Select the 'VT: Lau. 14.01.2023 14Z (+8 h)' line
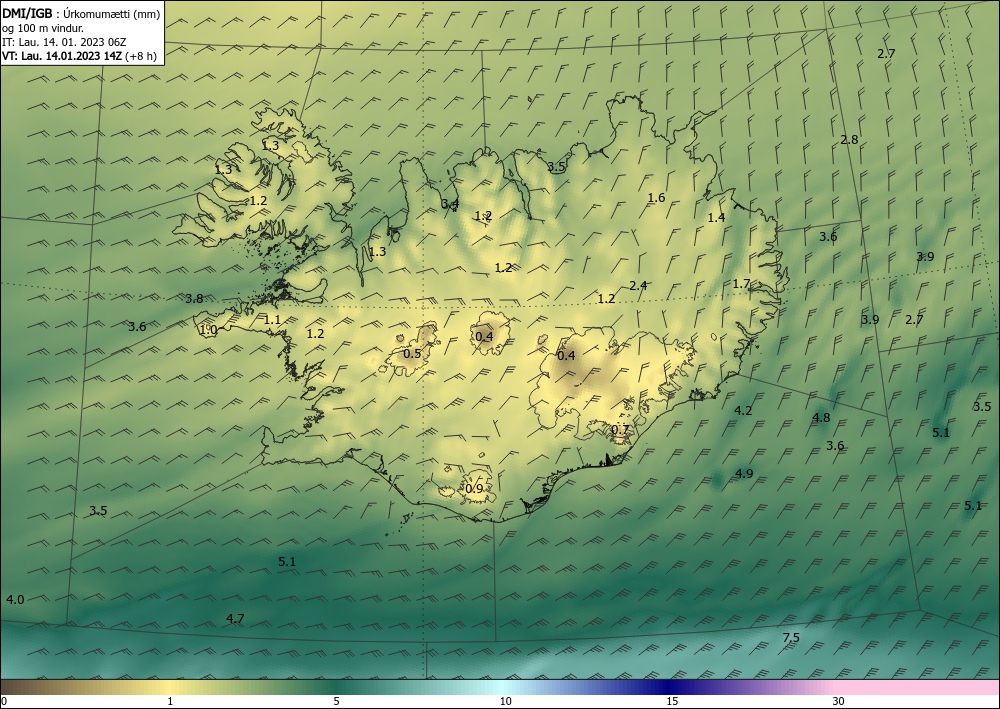1000x709 pixels. tap(79, 56)
